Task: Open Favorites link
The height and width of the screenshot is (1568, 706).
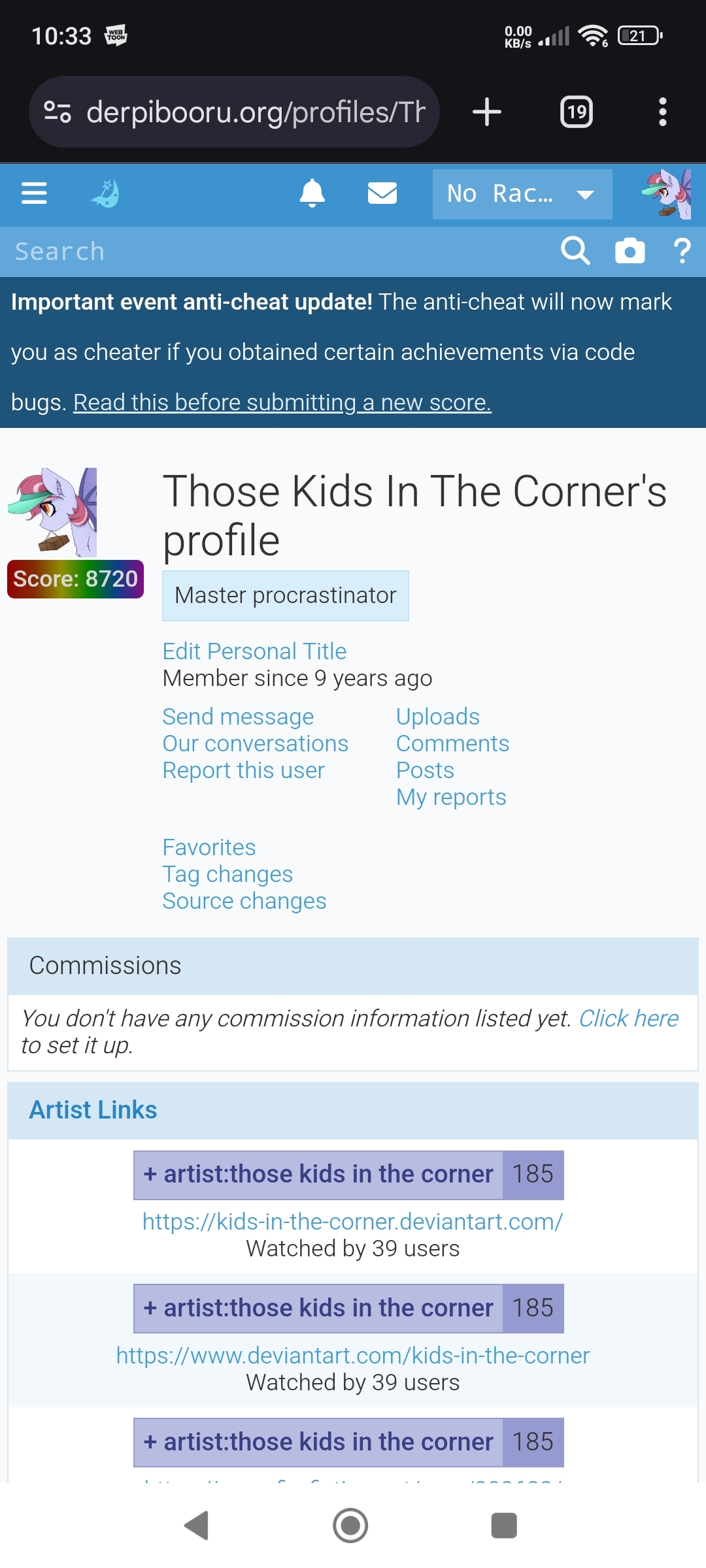Action: tap(209, 847)
